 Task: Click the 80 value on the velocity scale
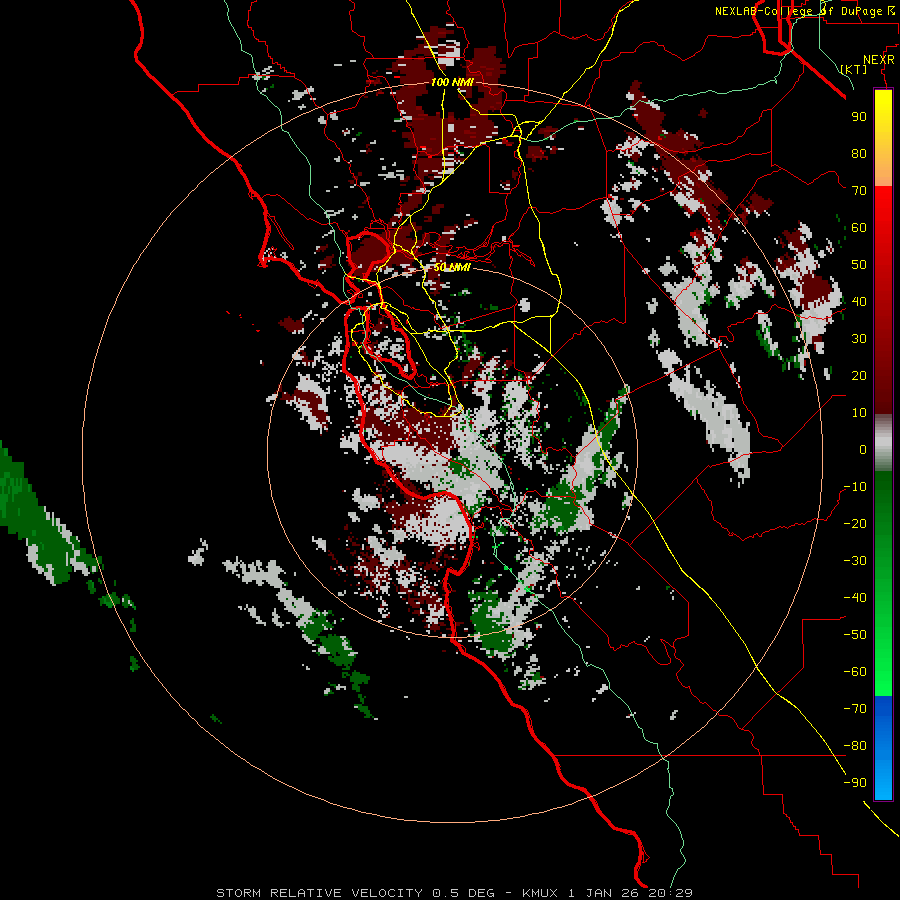859,153
